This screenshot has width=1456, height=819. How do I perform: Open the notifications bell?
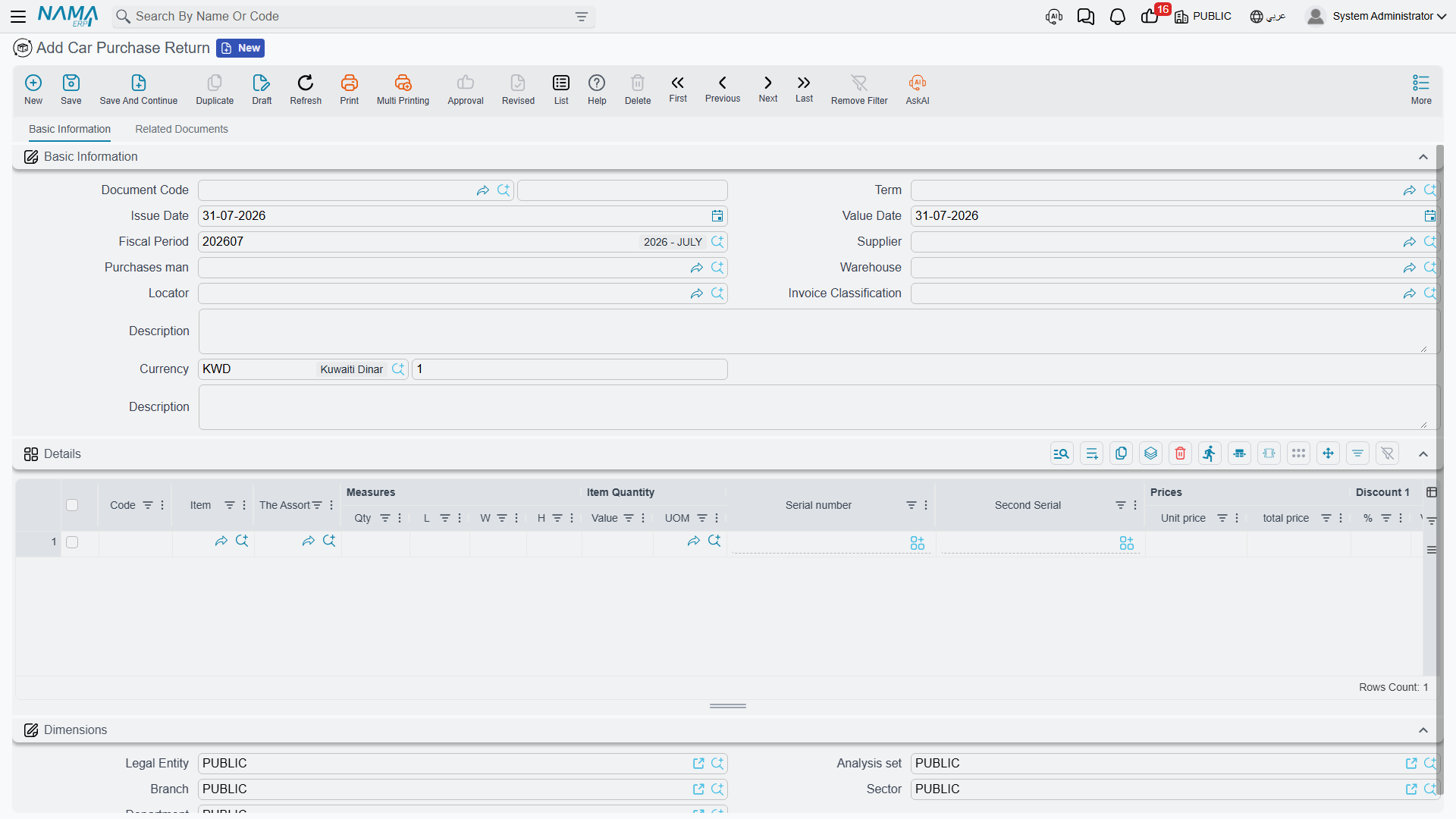tap(1117, 17)
